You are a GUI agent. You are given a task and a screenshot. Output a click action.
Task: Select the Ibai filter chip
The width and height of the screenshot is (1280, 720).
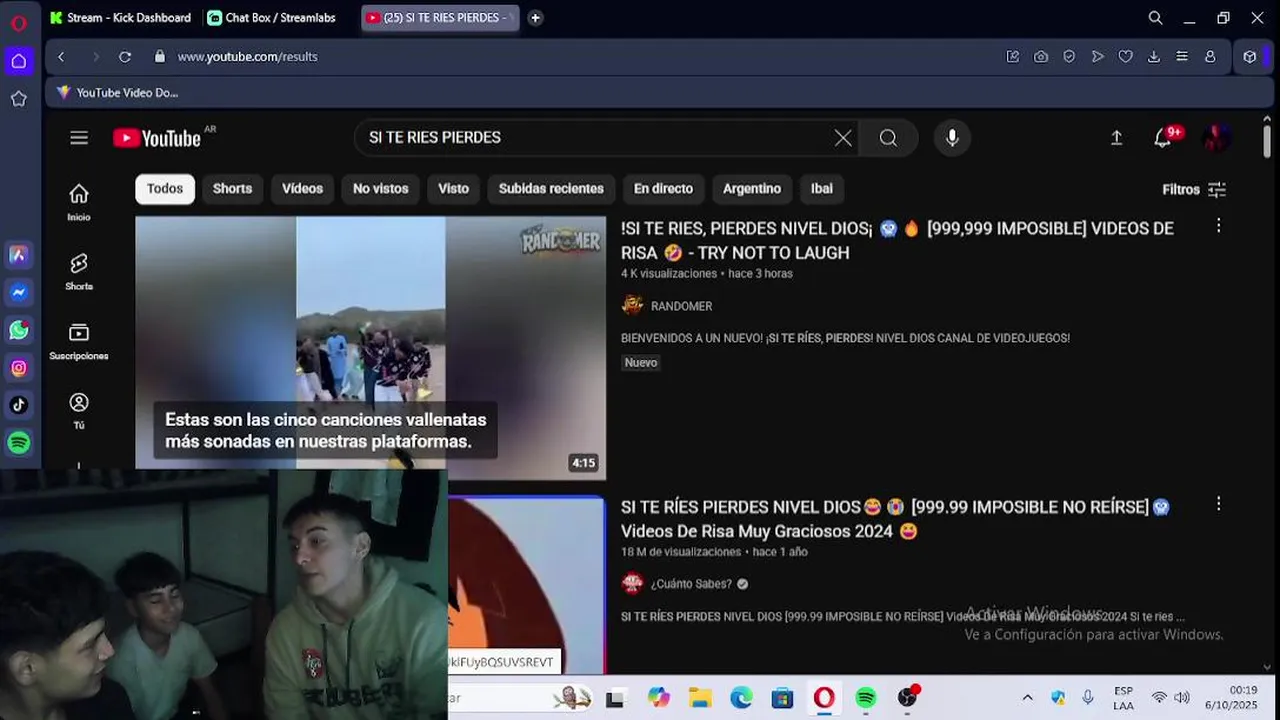pyautogui.click(x=822, y=189)
